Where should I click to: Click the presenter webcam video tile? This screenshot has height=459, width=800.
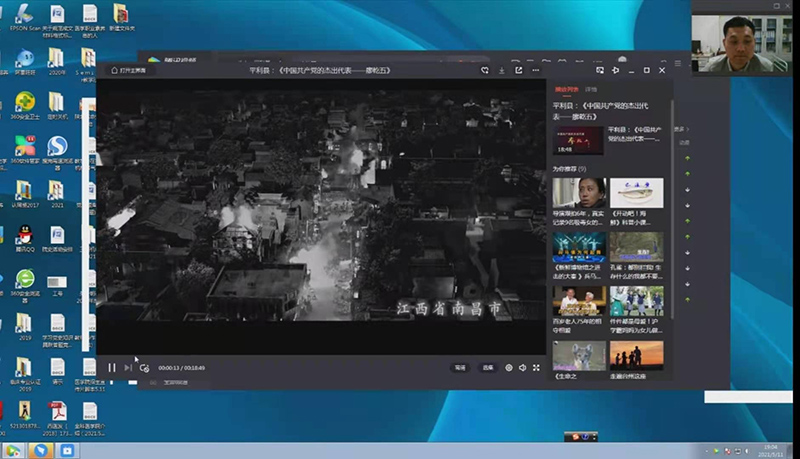742,43
